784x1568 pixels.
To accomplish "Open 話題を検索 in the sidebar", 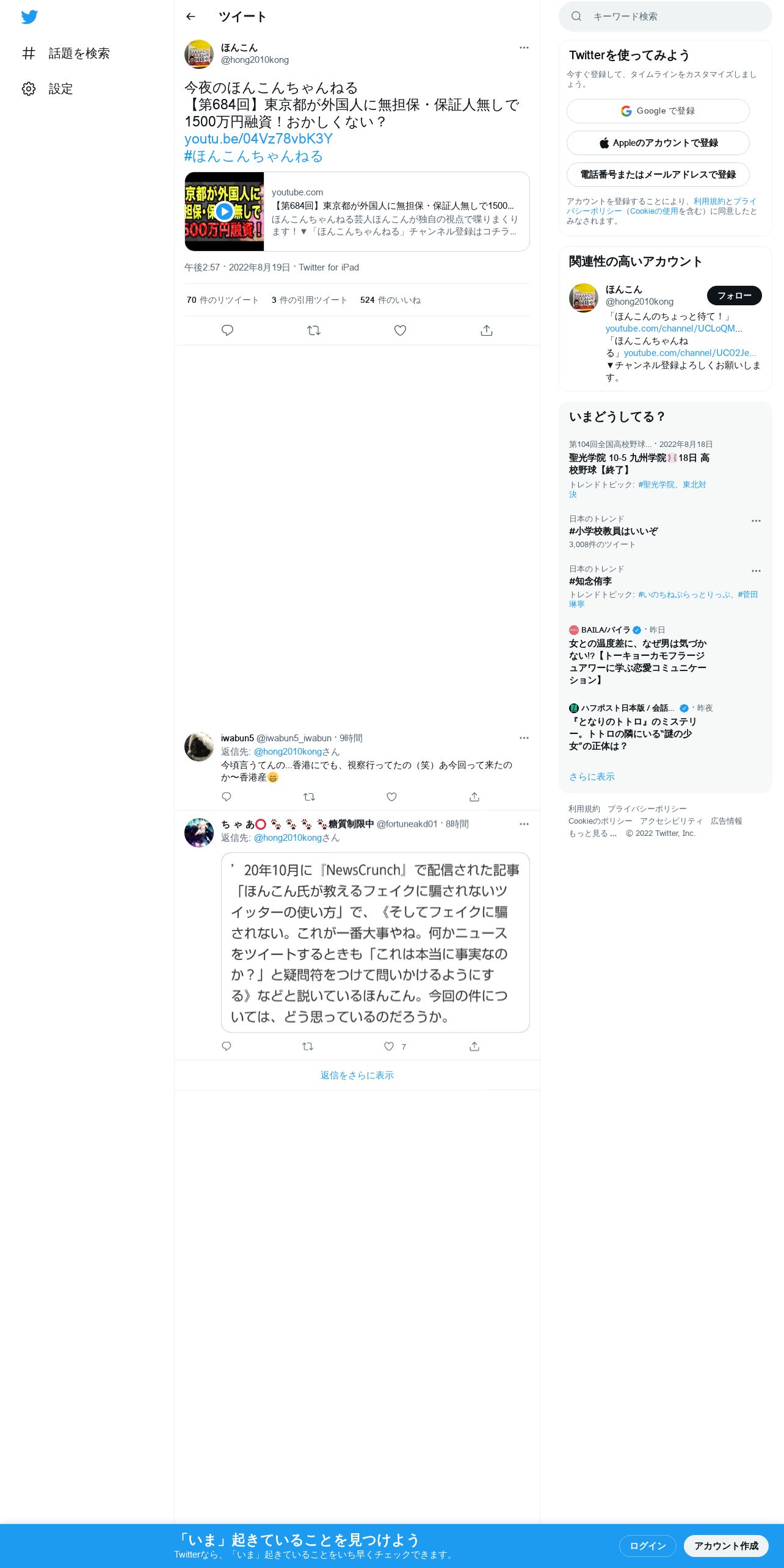I will click(x=66, y=54).
